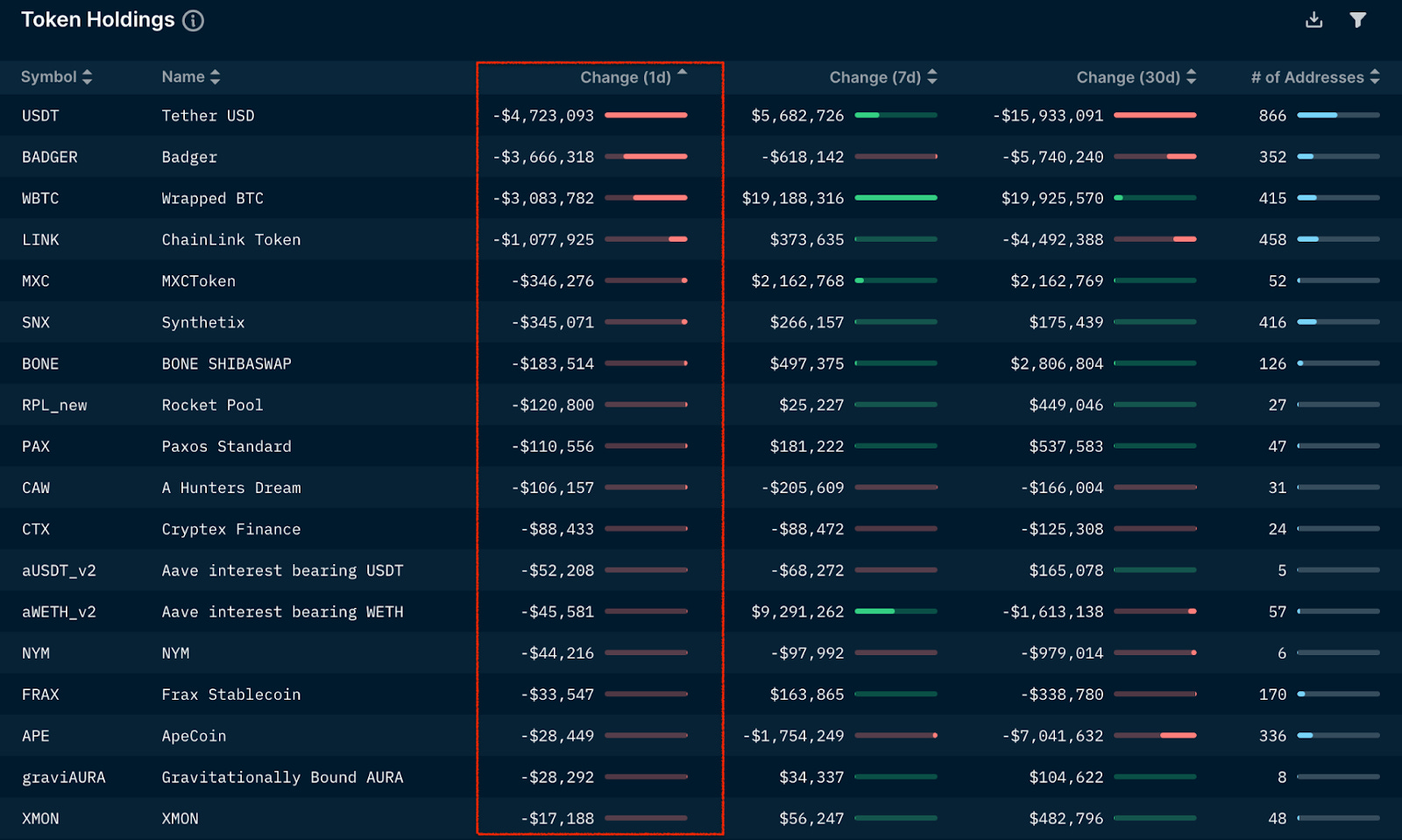Click the RPL_new symbol cell
Screen dimensions: 1402x840
(x=54, y=405)
